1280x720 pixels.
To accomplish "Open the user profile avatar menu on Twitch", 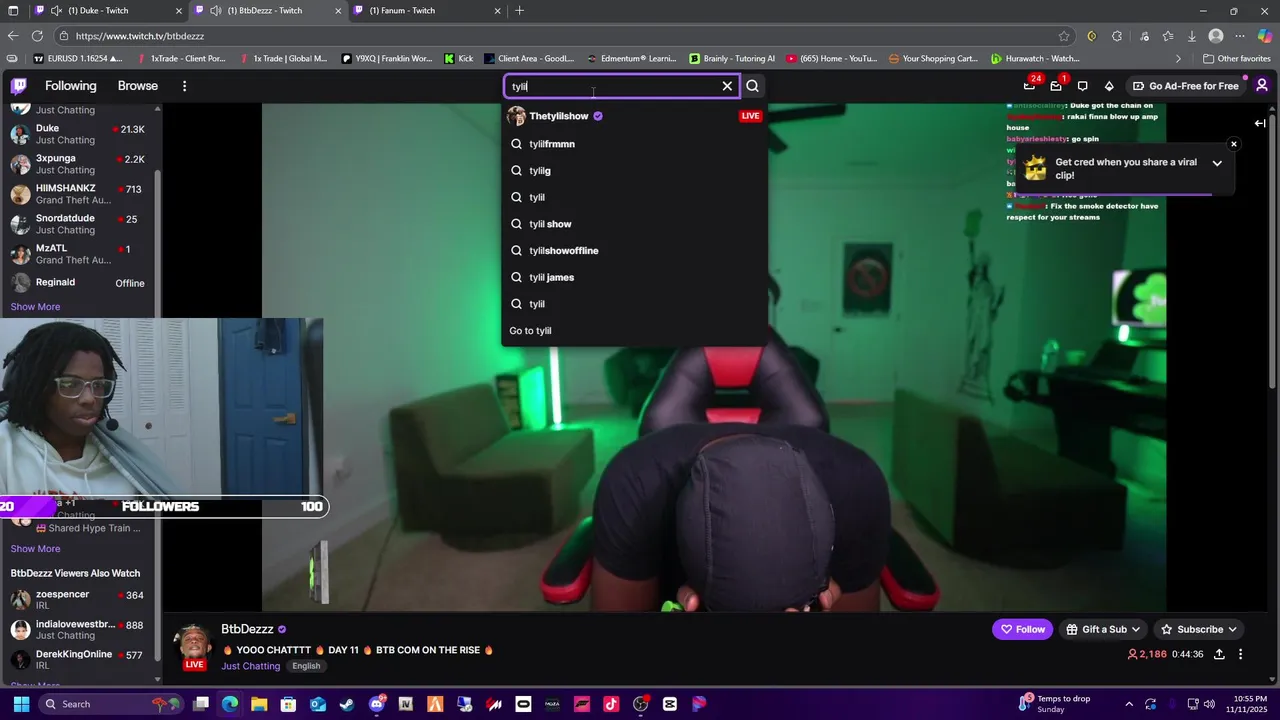I will click(1262, 86).
